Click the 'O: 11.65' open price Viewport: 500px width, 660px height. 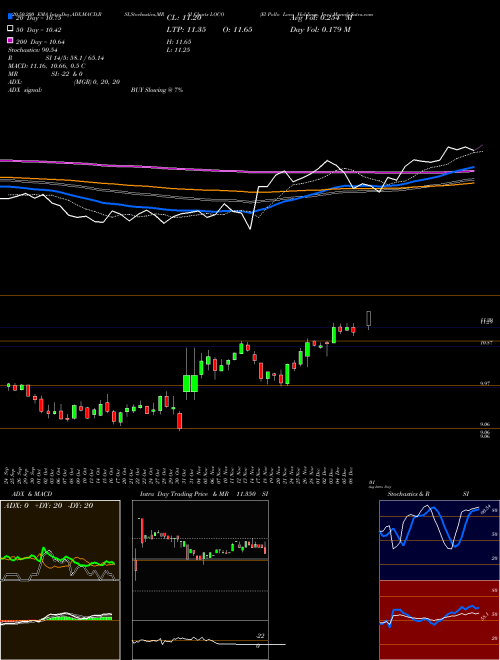(237, 30)
